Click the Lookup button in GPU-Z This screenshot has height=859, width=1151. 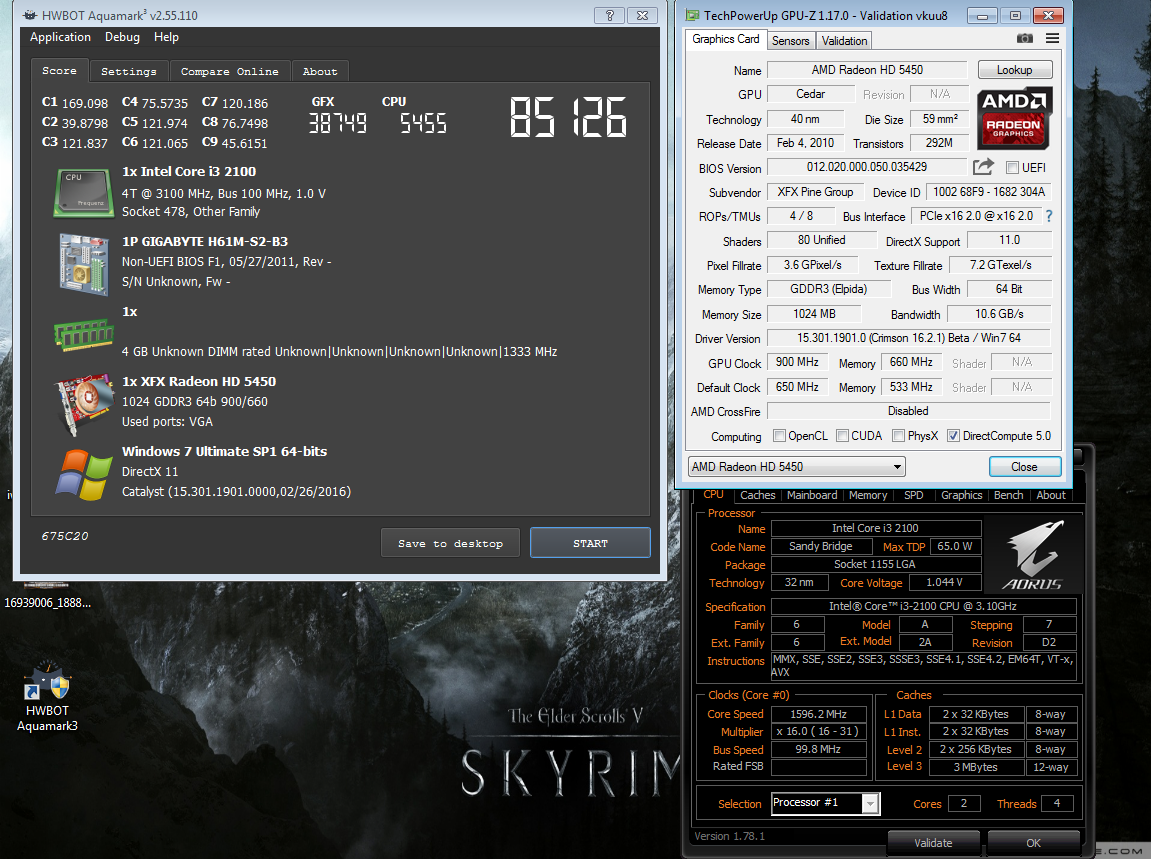(1014, 70)
